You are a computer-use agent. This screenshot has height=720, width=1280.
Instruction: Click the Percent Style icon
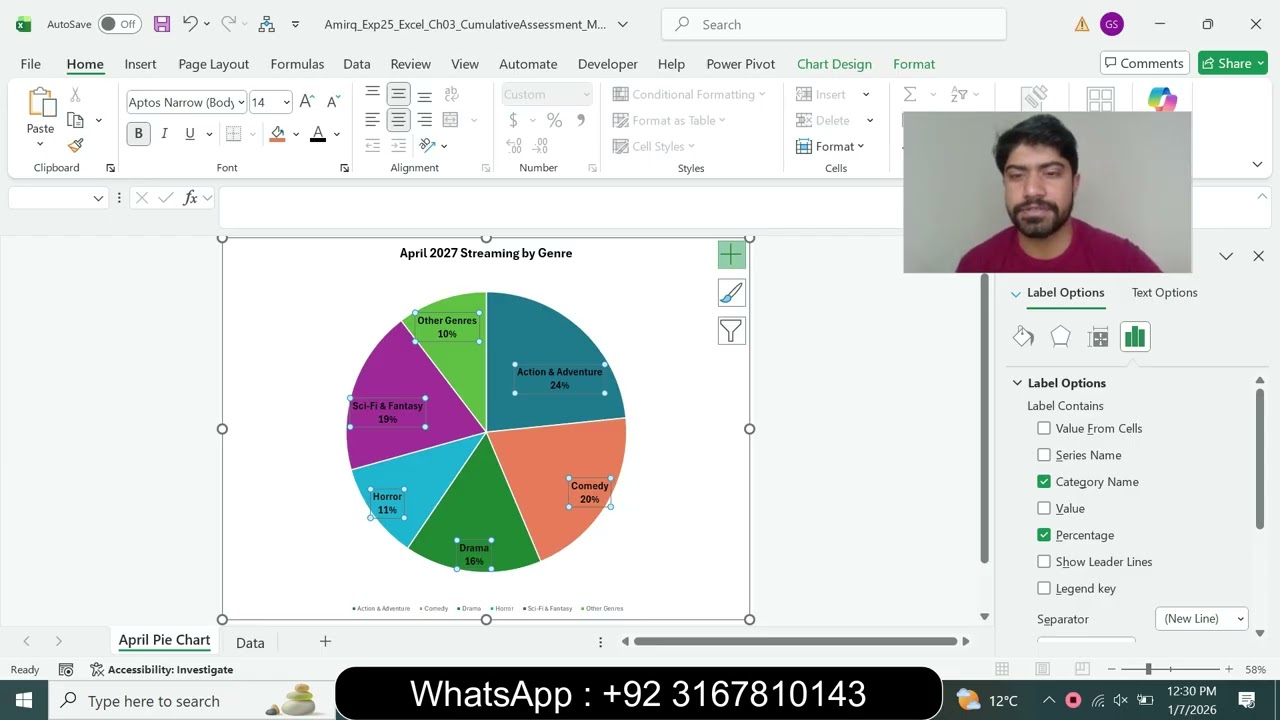554,120
